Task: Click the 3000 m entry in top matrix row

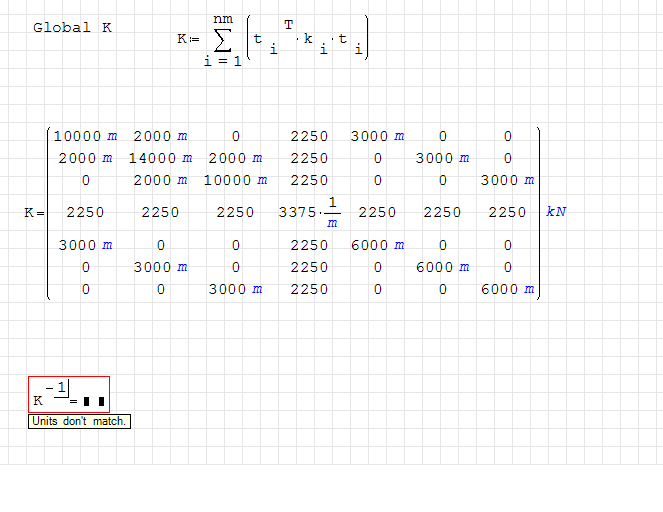Action: (377, 136)
